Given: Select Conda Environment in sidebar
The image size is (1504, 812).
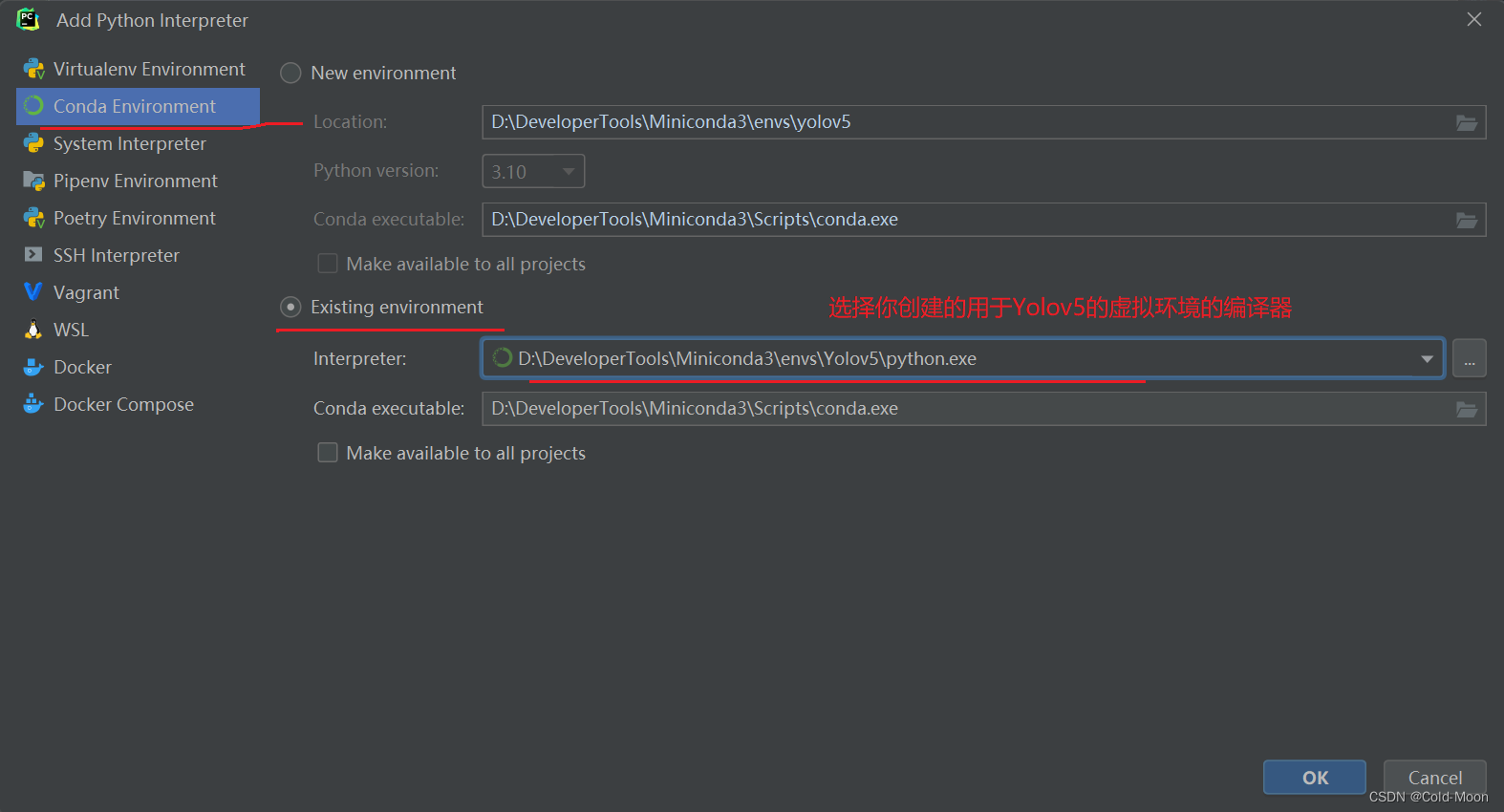Looking at the screenshot, I should click(x=138, y=106).
